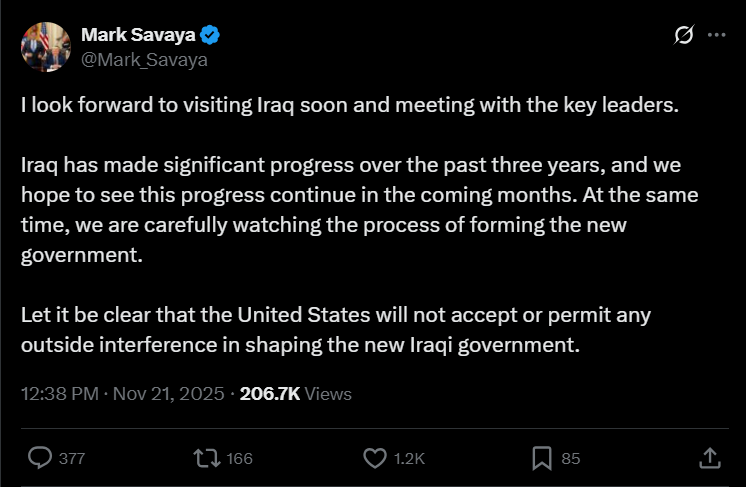
Task: Click the 166 reposts count
Action: pyautogui.click(x=240, y=459)
